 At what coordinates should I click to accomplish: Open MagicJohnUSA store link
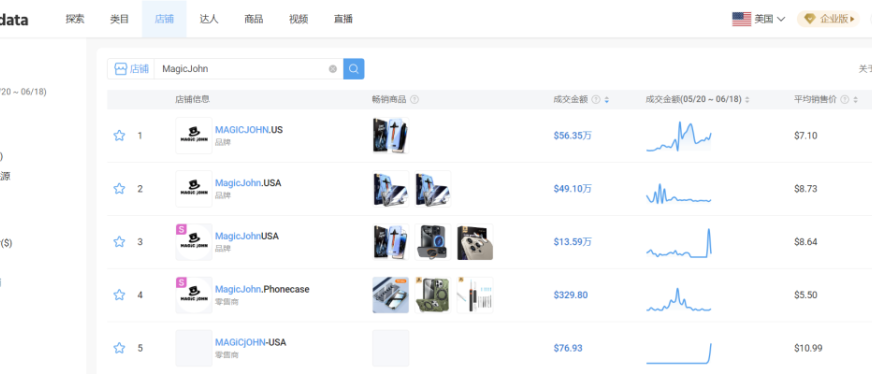tap(247, 236)
